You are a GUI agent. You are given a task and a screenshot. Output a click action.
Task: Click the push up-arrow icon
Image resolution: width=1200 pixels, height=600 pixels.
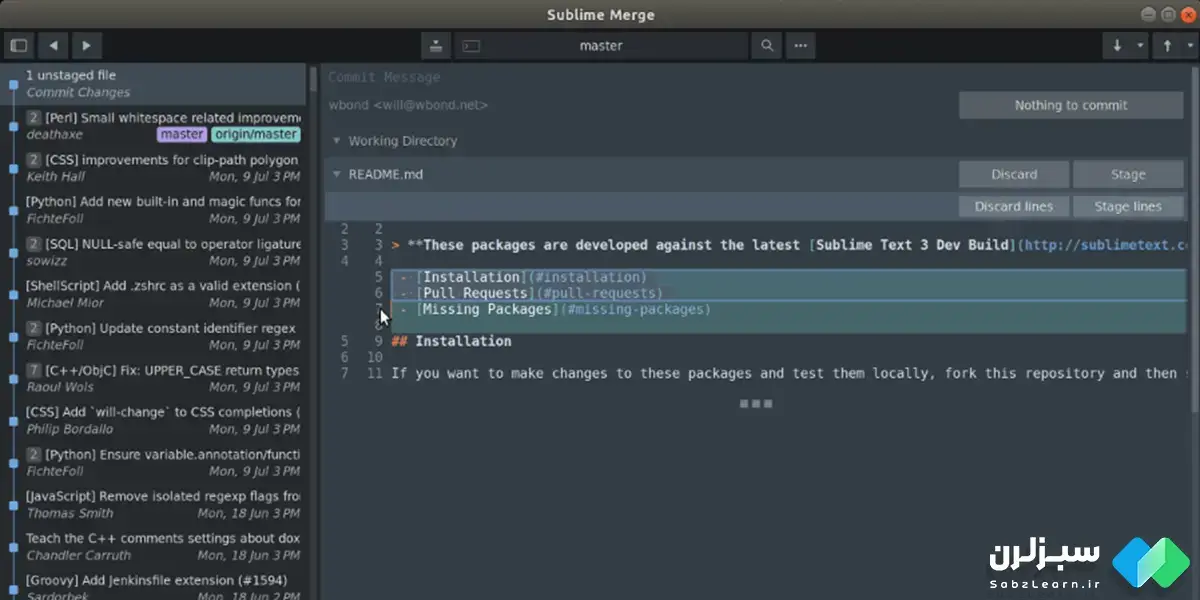point(1167,45)
